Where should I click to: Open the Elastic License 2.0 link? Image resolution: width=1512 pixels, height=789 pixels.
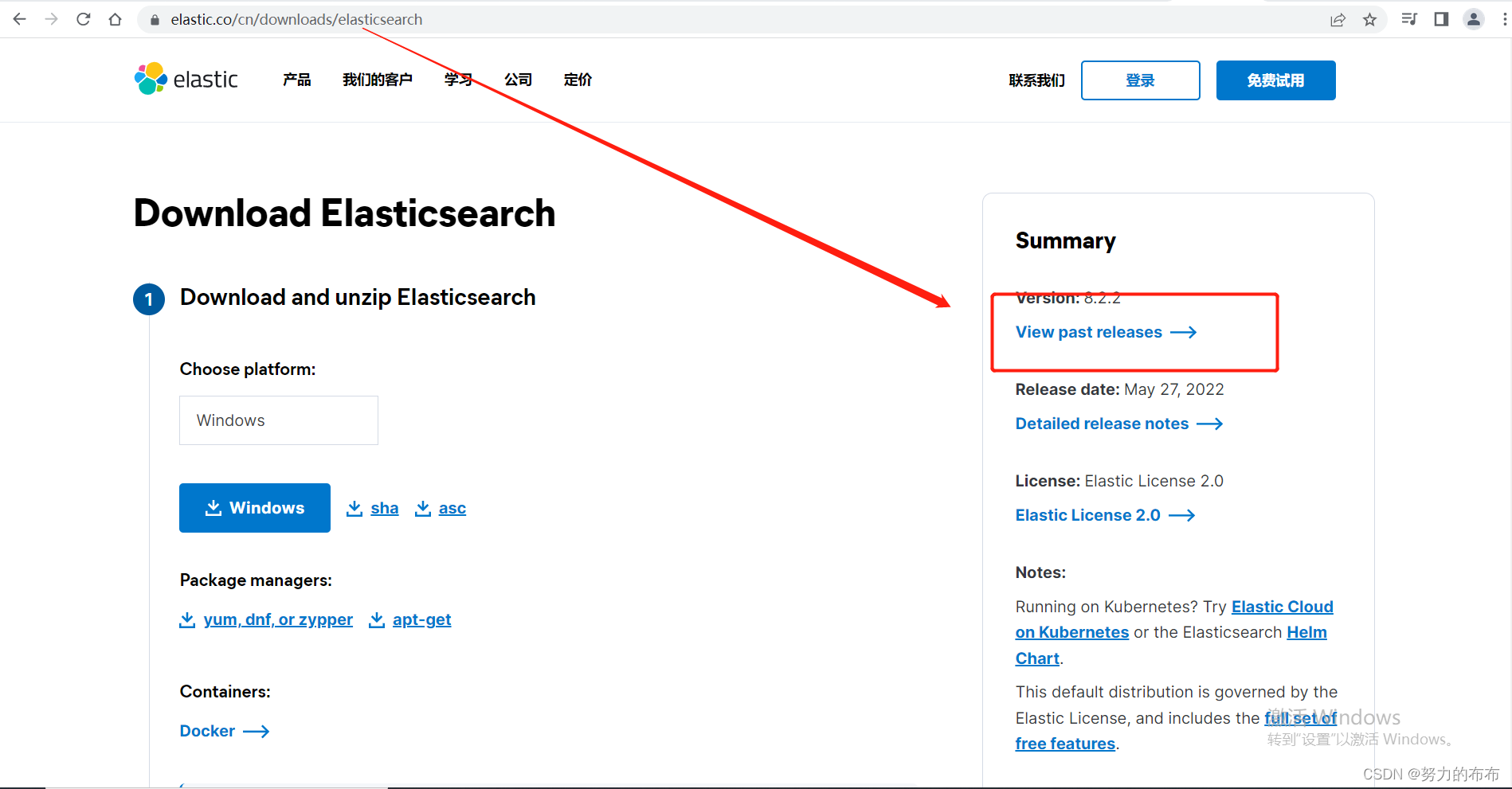tap(1088, 515)
